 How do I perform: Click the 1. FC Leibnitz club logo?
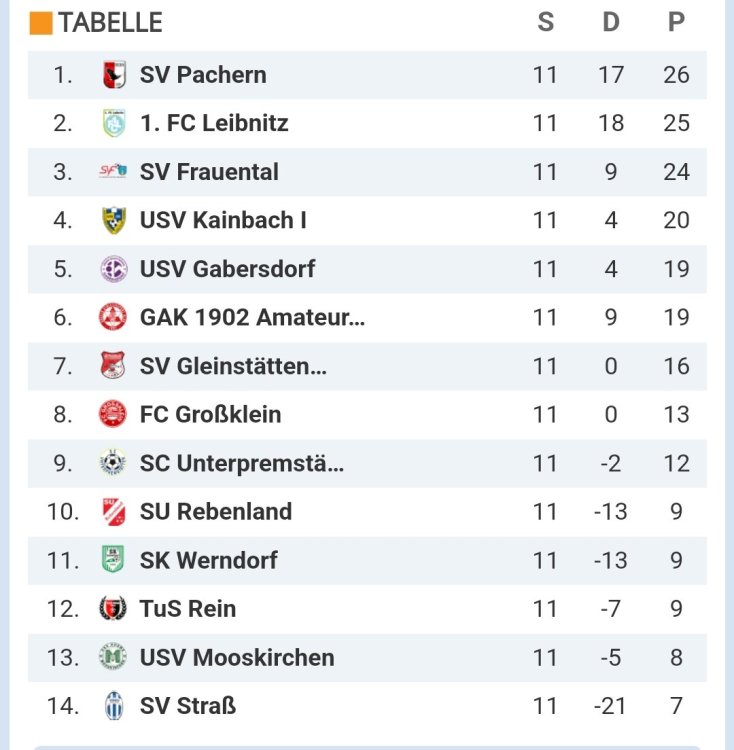click(114, 123)
